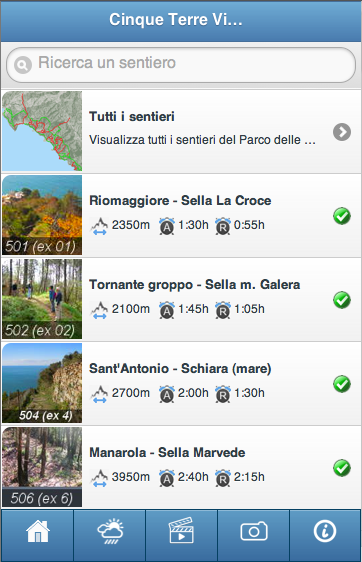Viewport: 362px width, 562px height.
Task: Open the Home tab icon
Action: [38, 532]
